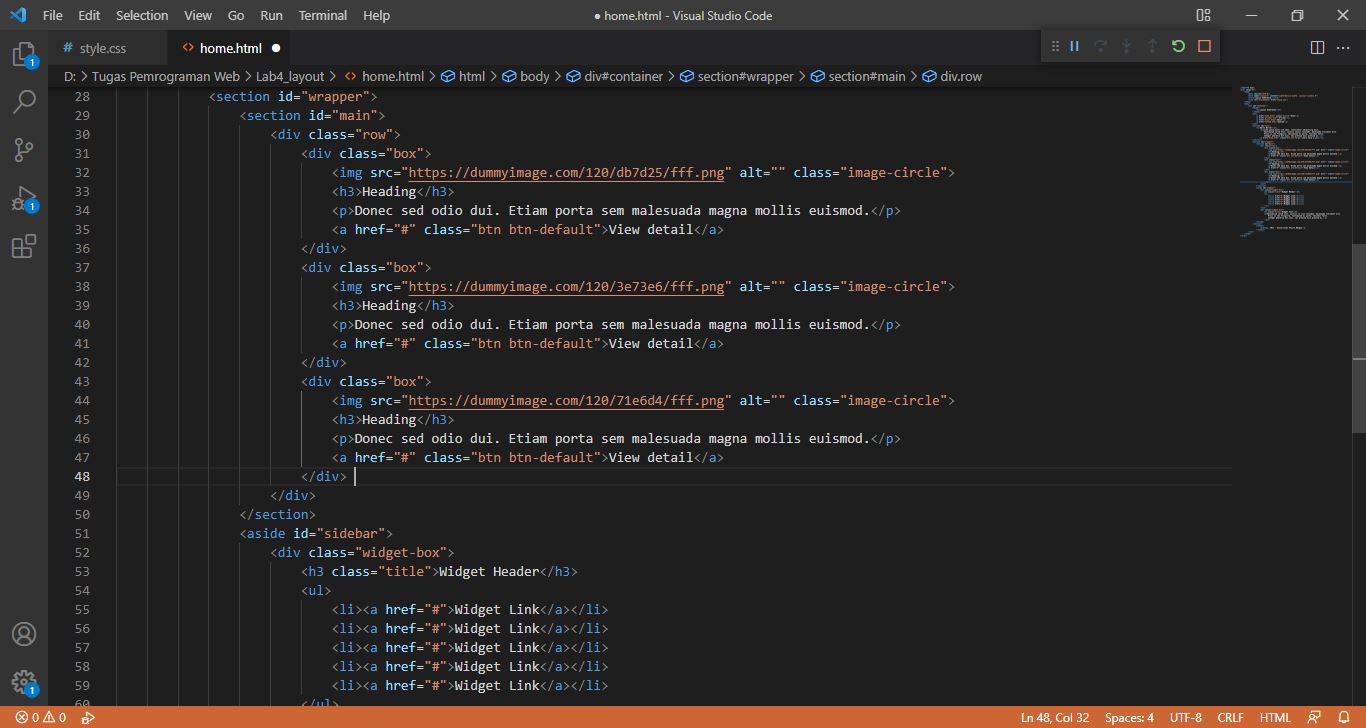Screen dimensions: 1366x728
Task: Open the Explorer view in the Activity Bar
Action: pos(25,55)
